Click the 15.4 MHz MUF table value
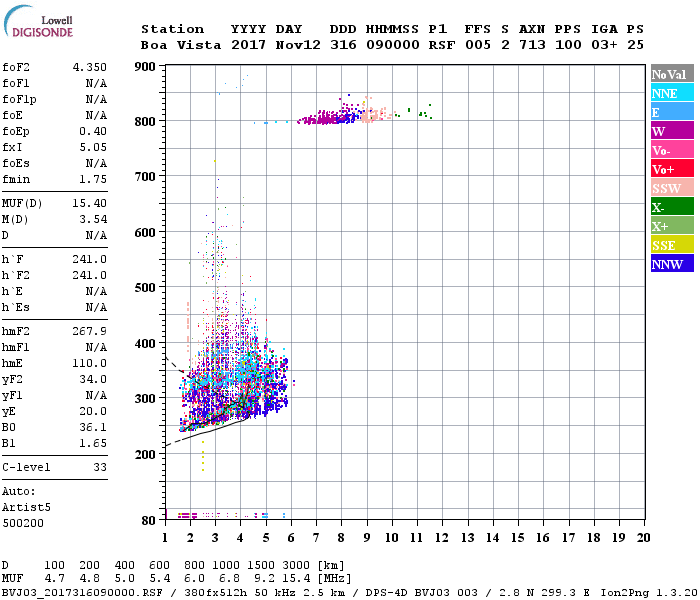 pos(296,579)
